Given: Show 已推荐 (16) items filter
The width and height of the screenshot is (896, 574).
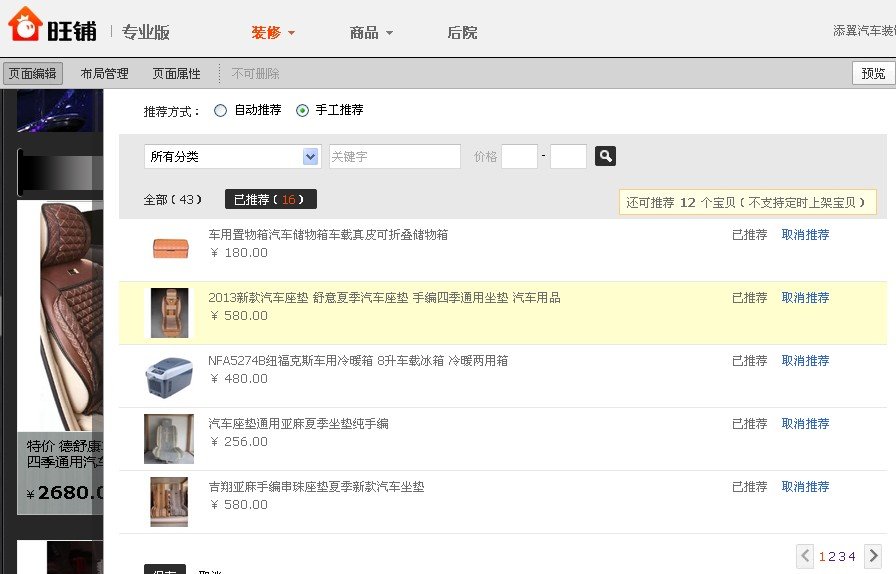Looking at the screenshot, I should 270,200.
